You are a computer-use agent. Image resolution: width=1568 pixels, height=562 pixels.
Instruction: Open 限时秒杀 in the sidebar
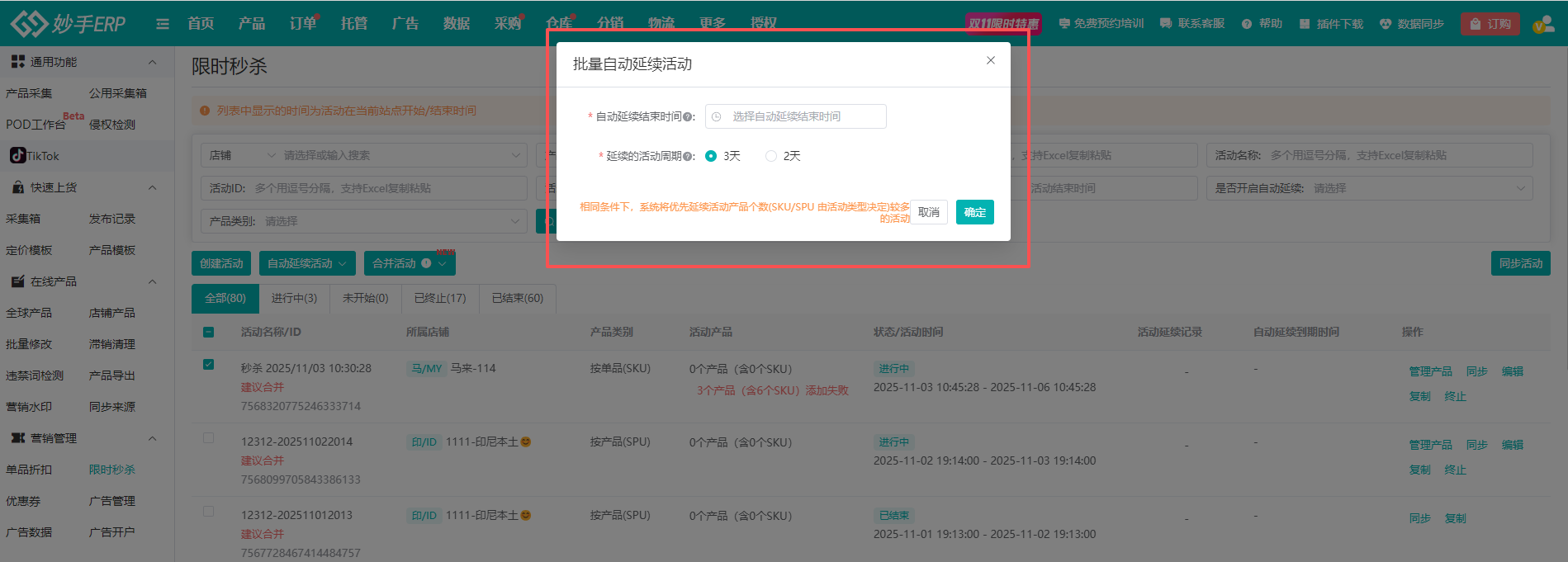click(x=112, y=470)
